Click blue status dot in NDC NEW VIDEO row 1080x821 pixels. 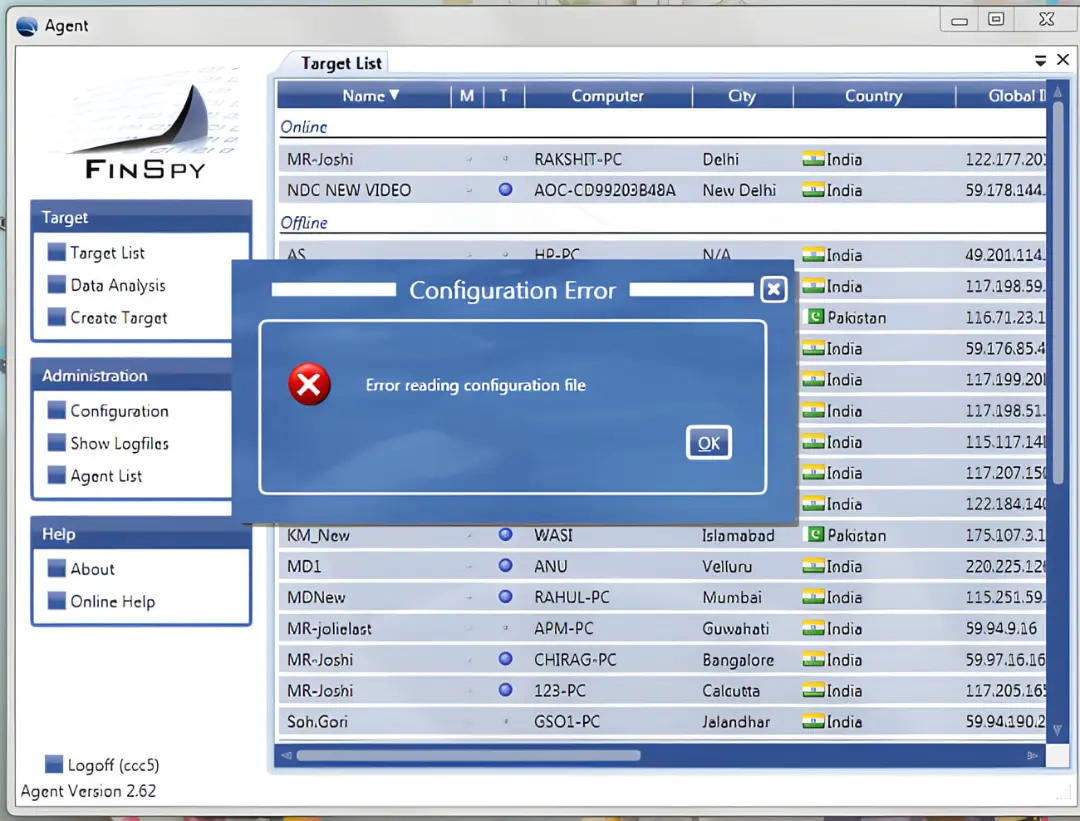pyautogui.click(x=506, y=189)
